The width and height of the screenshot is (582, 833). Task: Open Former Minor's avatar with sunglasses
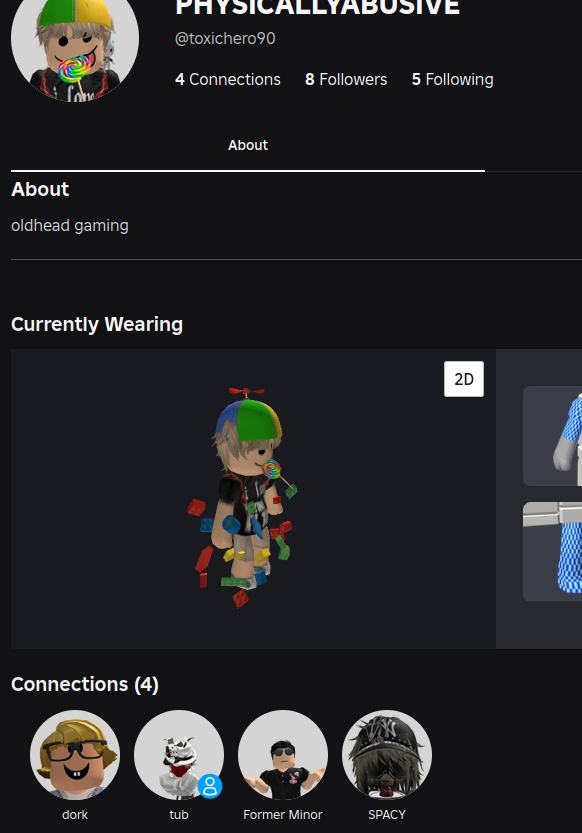click(x=283, y=755)
